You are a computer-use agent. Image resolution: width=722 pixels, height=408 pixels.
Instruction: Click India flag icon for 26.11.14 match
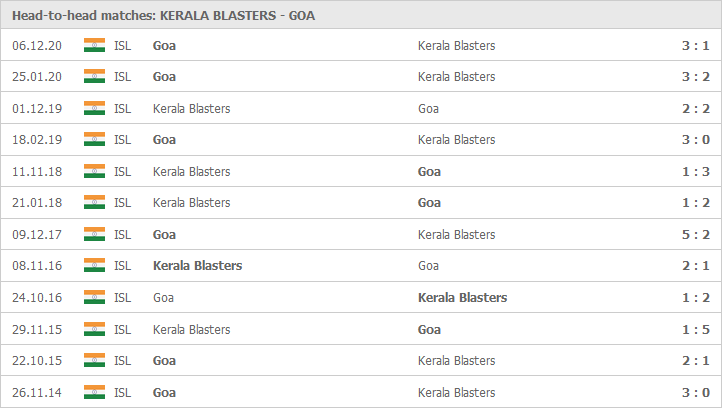click(x=94, y=392)
